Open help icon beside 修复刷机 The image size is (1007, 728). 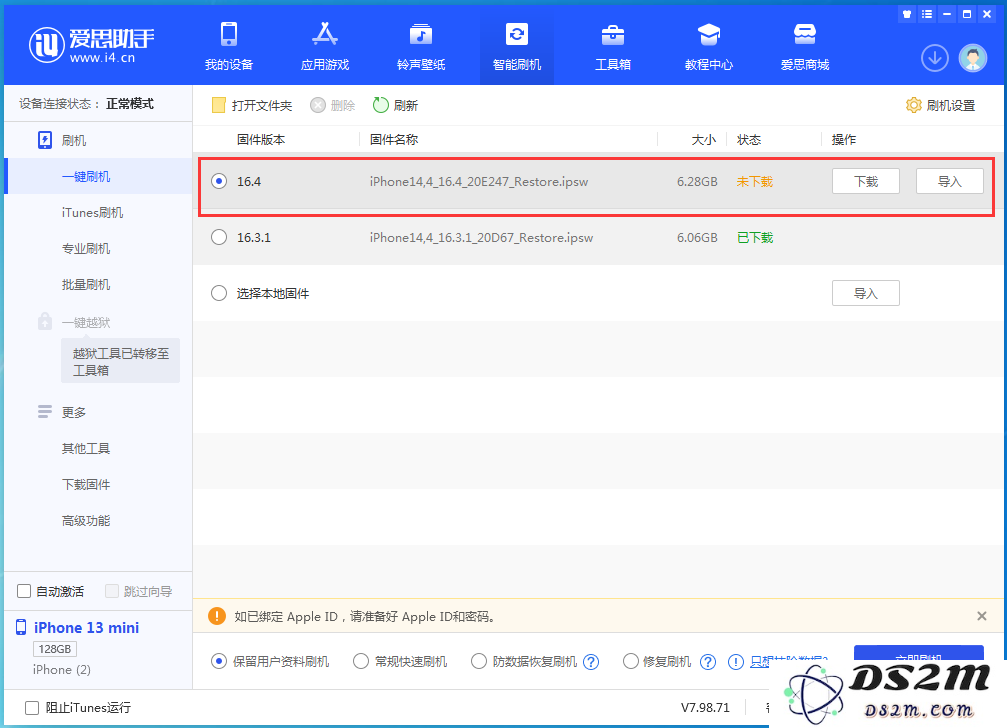[x=708, y=662]
